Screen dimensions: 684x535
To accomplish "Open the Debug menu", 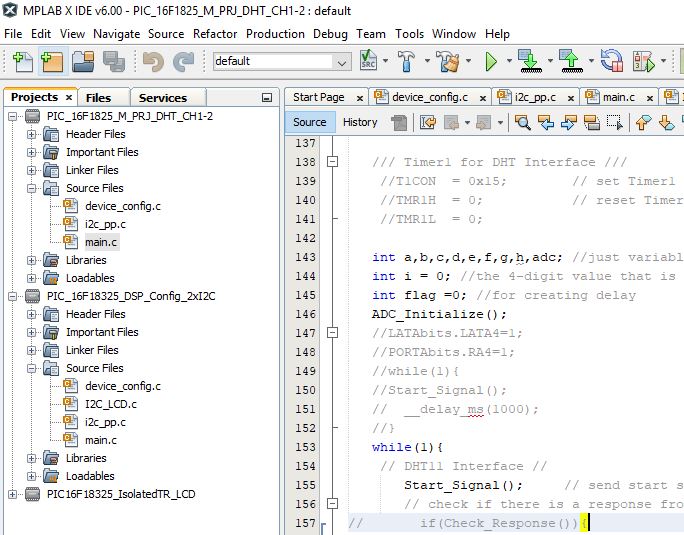I will (330, 34).
